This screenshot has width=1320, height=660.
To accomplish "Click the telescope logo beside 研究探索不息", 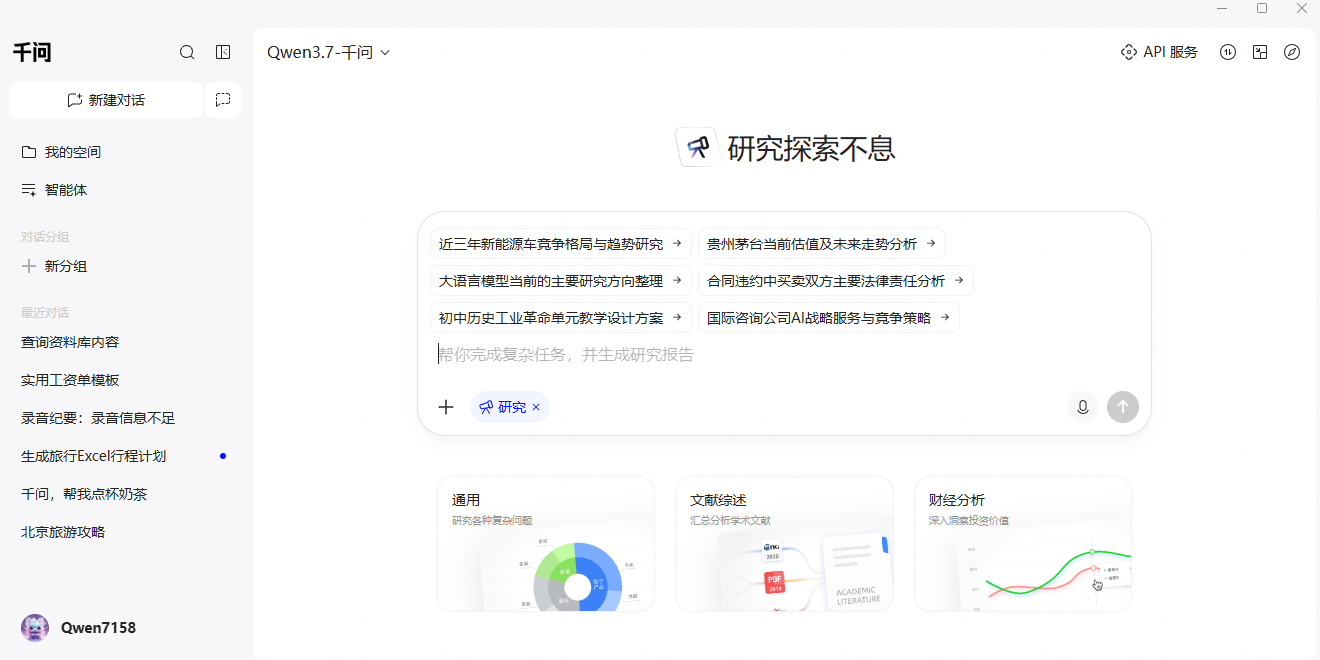I will click(697, 147).
